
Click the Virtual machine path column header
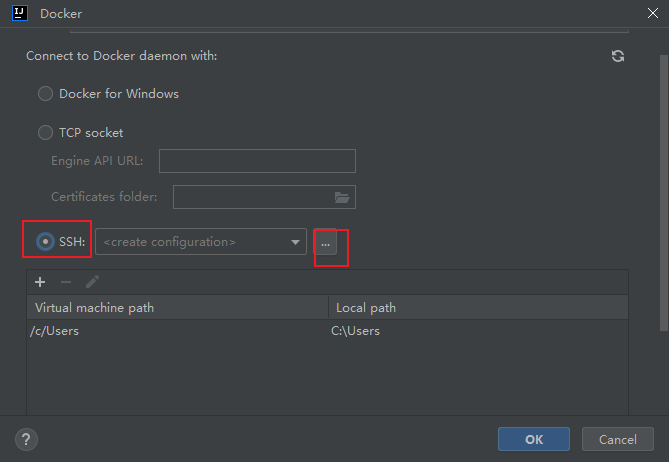(177, 308)
